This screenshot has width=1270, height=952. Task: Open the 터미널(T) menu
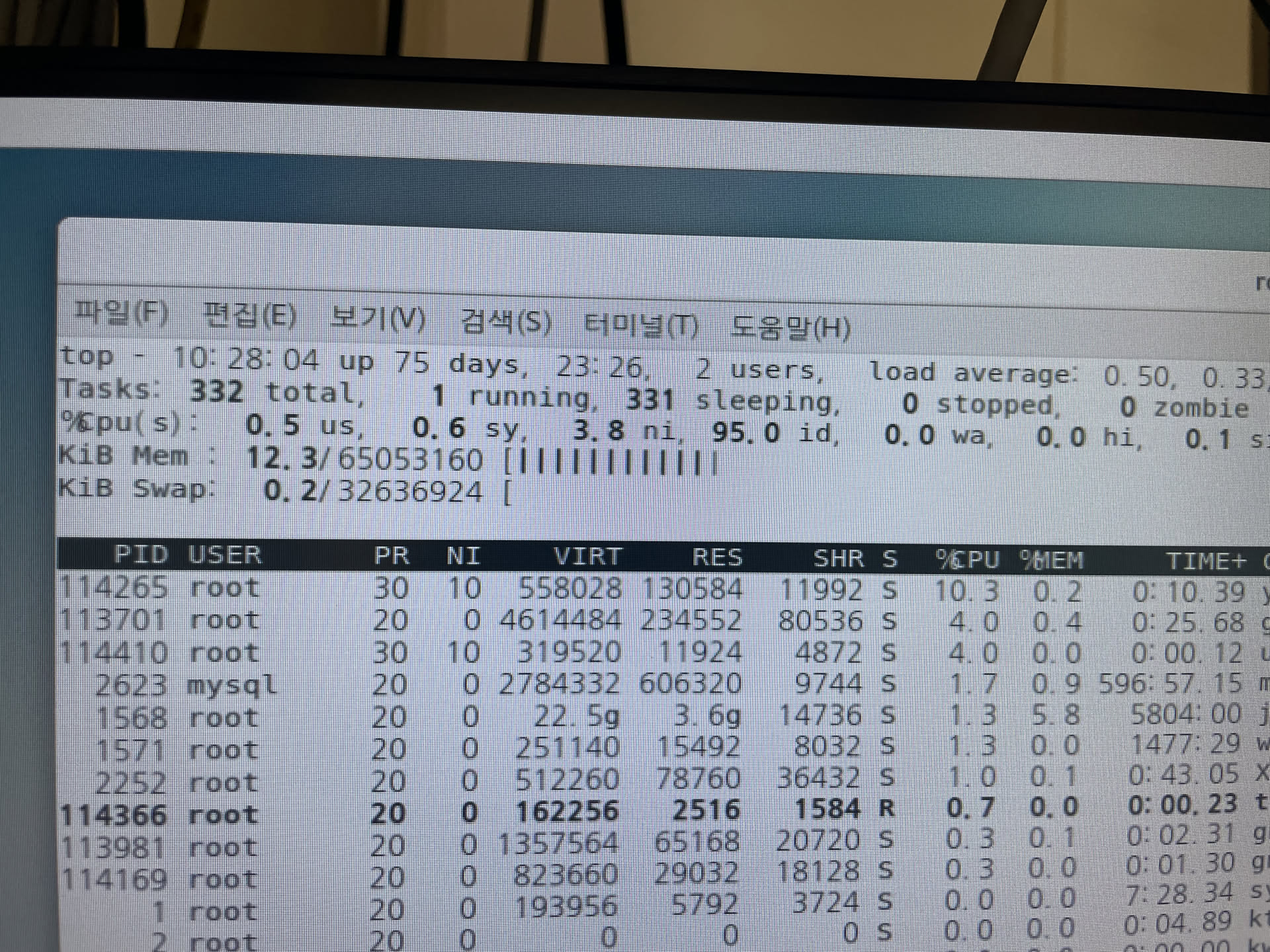click(640, 325)
